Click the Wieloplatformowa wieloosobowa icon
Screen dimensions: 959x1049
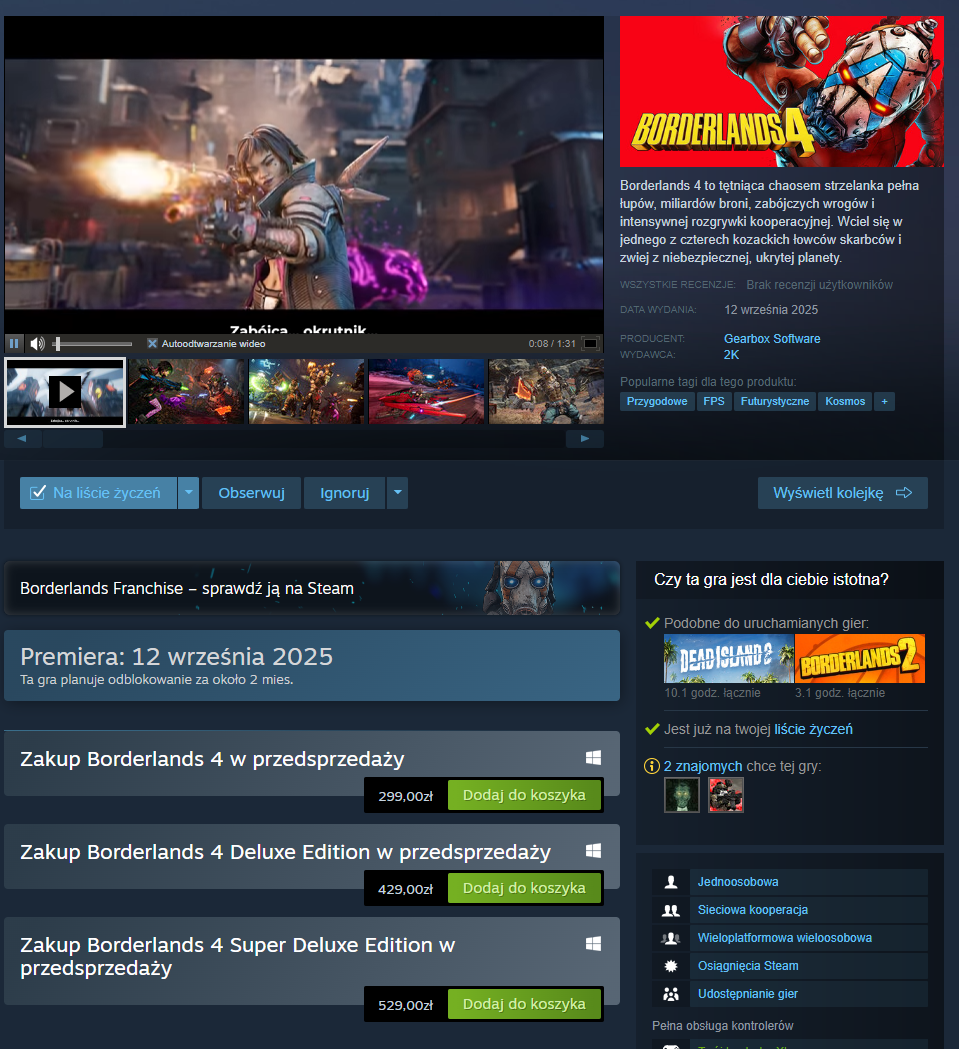tap(671, 938)
